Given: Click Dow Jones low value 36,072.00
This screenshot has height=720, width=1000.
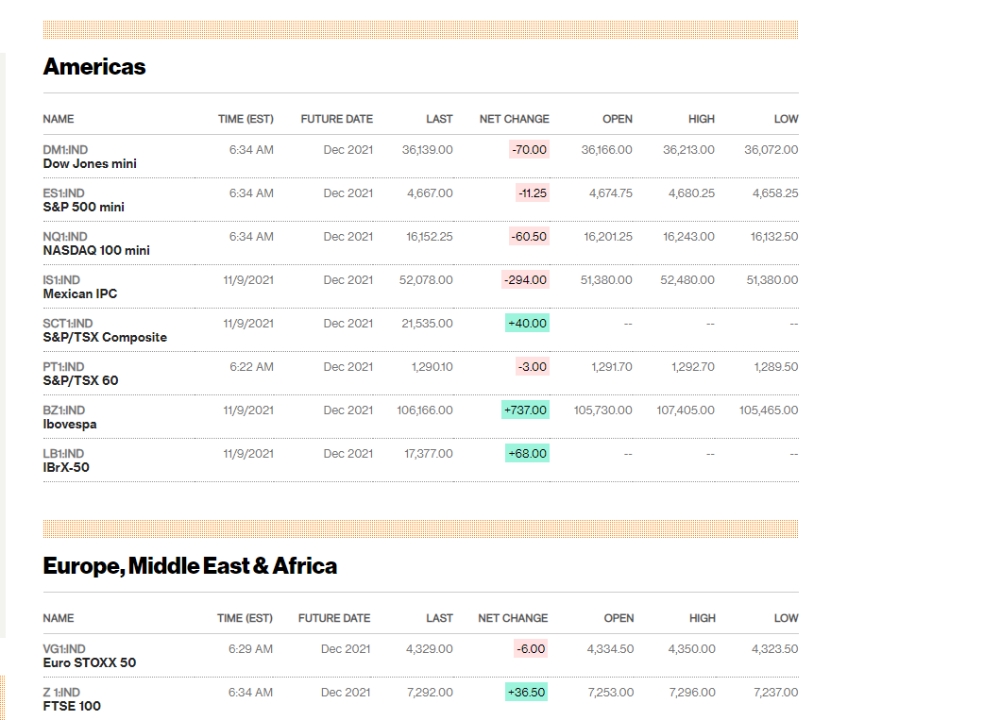Looking at the screenshot, I should pyautogui.click(x=771, y=150).
